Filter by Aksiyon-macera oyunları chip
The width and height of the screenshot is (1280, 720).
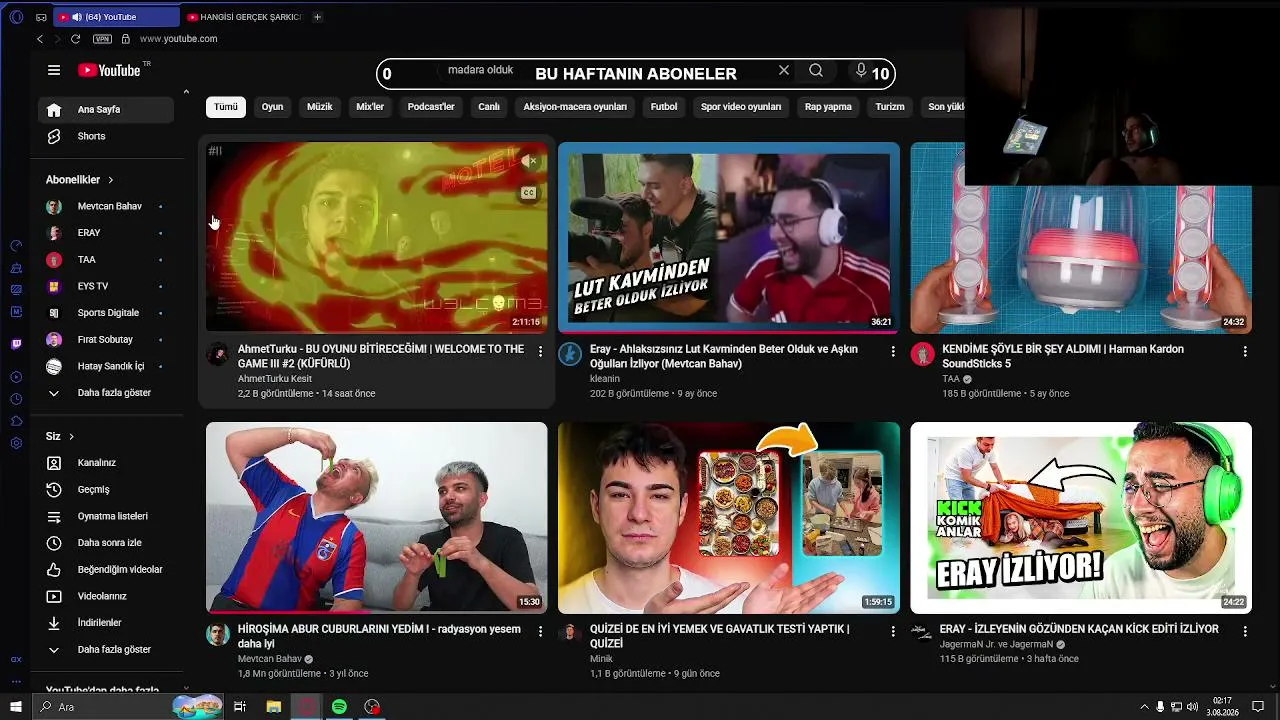[575, 107]
